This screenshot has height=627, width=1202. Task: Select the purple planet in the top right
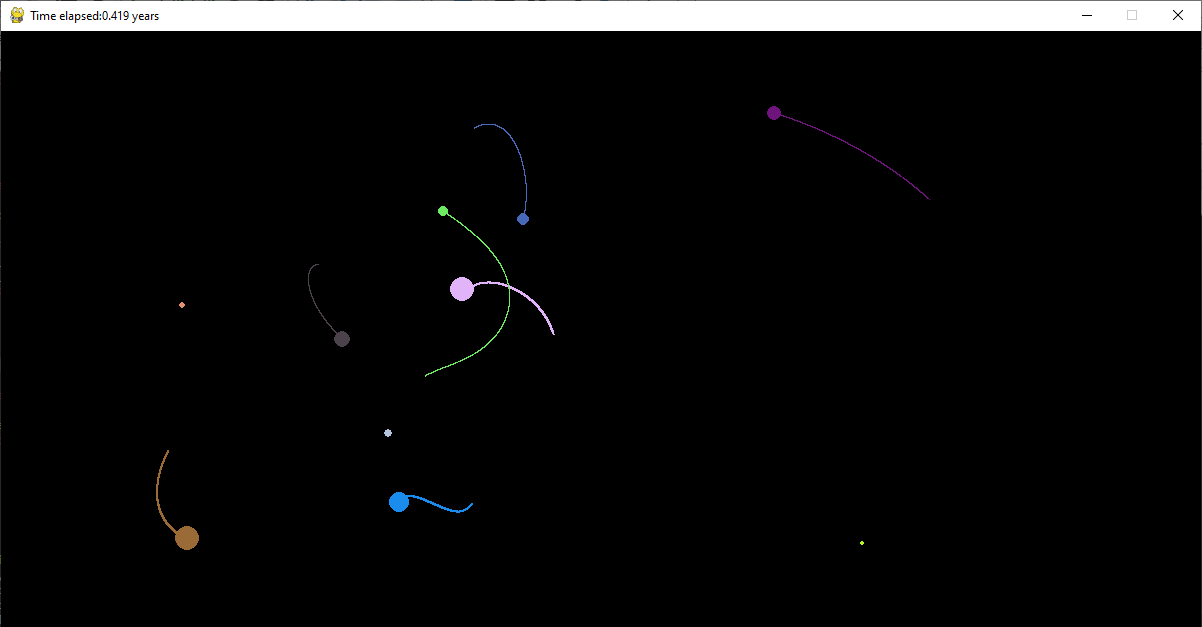click(x=773, y=112)
